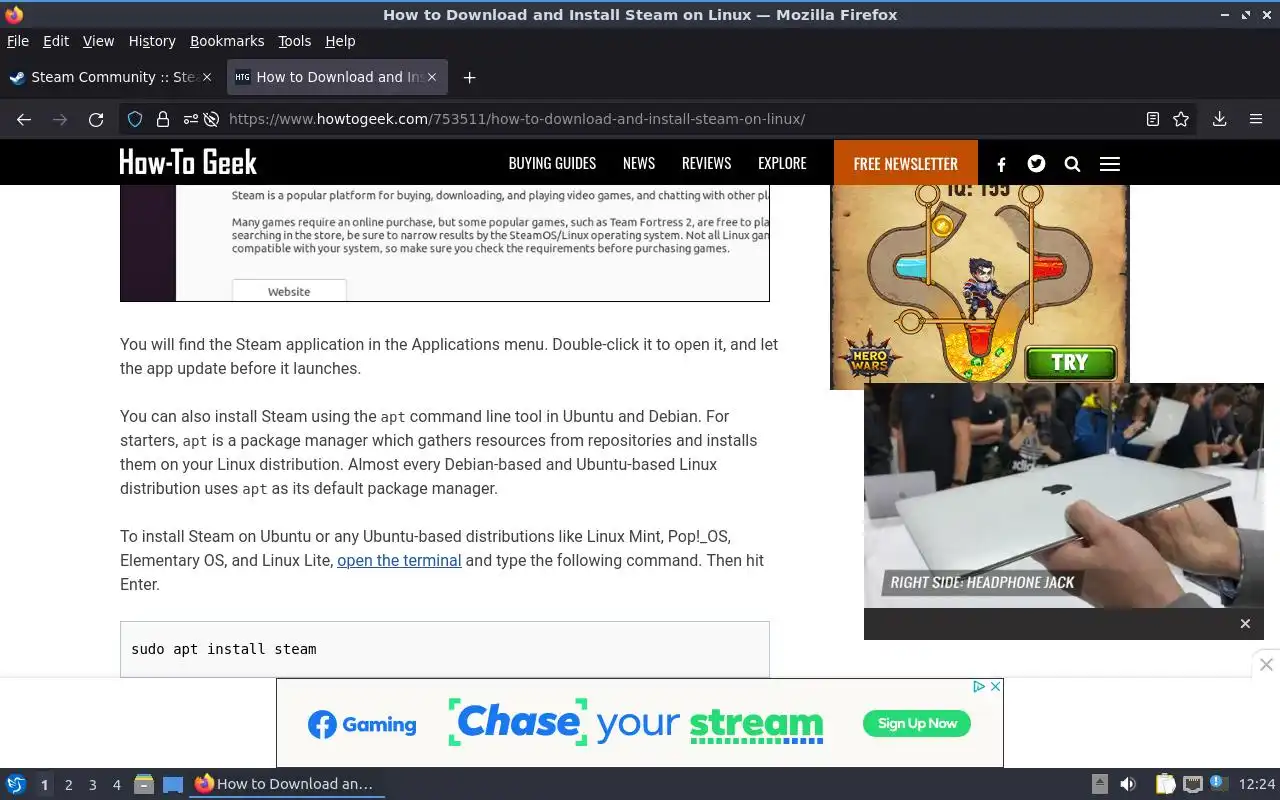
Task: Open the Firefox downloads panel
Action: tap(1220, 119)
